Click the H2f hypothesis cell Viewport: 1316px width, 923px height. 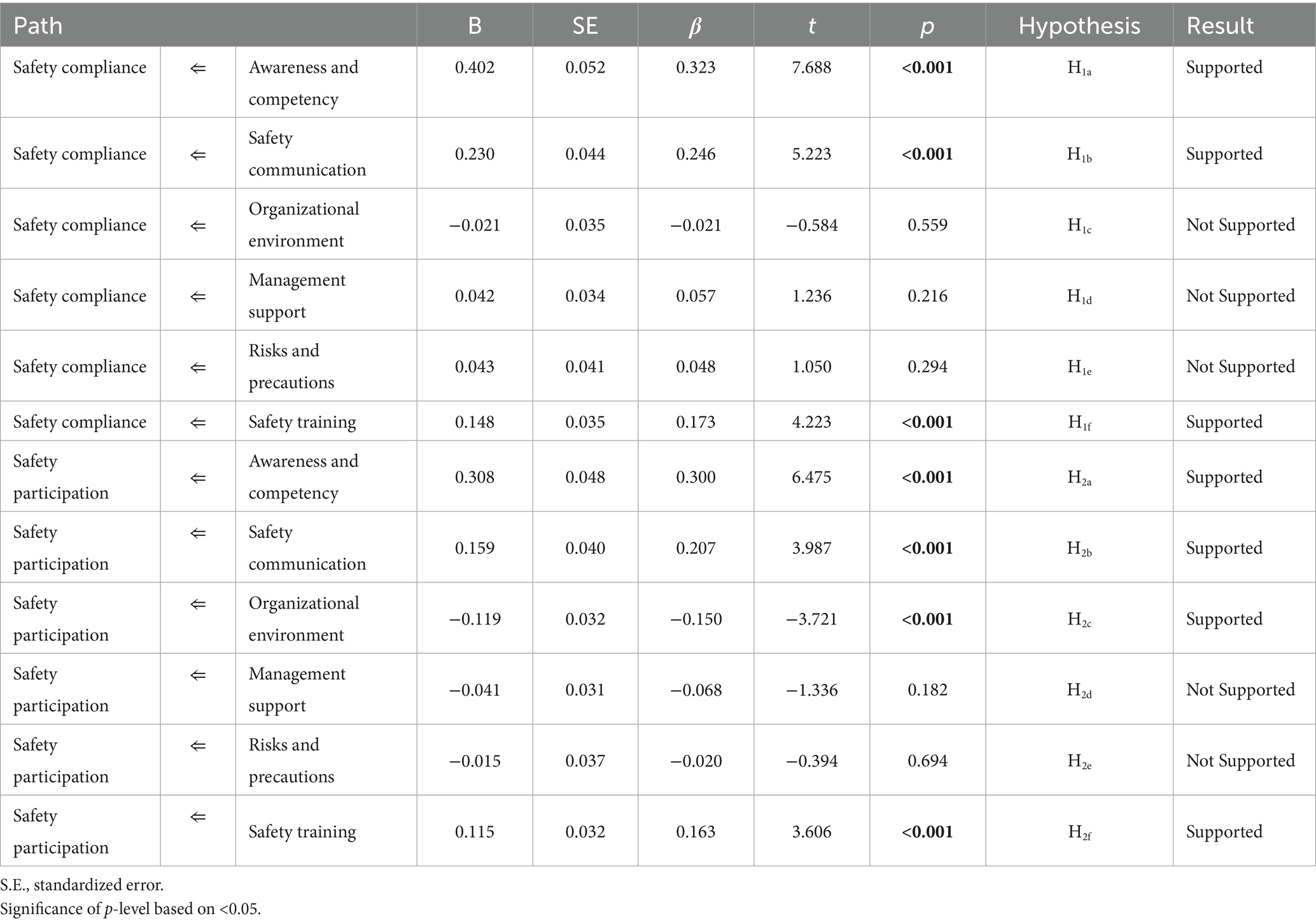(x=1079, y=832)
